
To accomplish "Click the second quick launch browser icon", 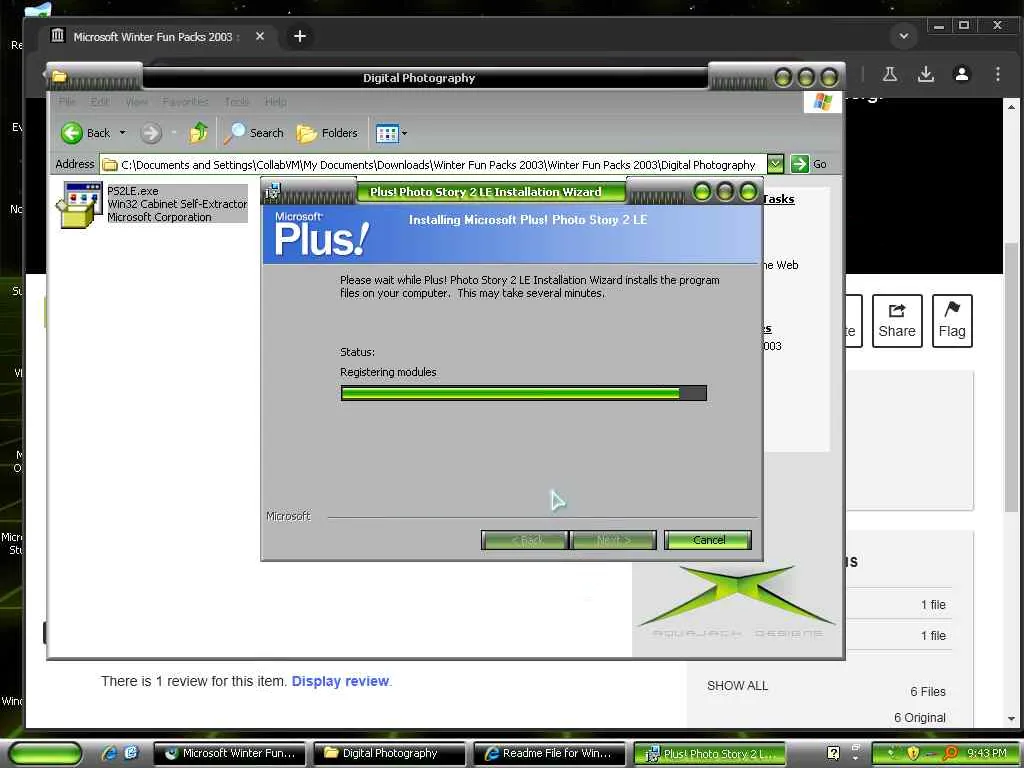I will pyautogui.click(x=131, y=753).
